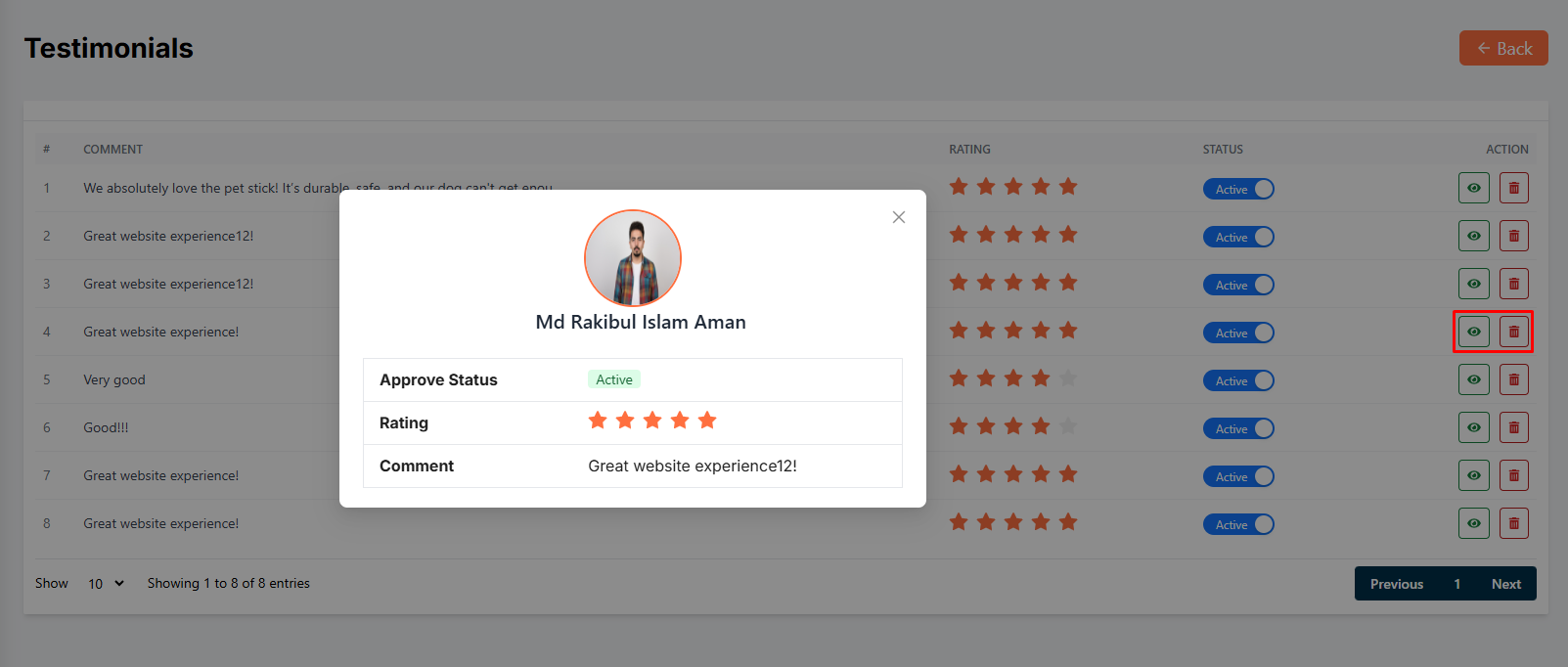Click the eye icon in row 7
This screenshot has height=667, width=1568.
(x=1473, y=475)
